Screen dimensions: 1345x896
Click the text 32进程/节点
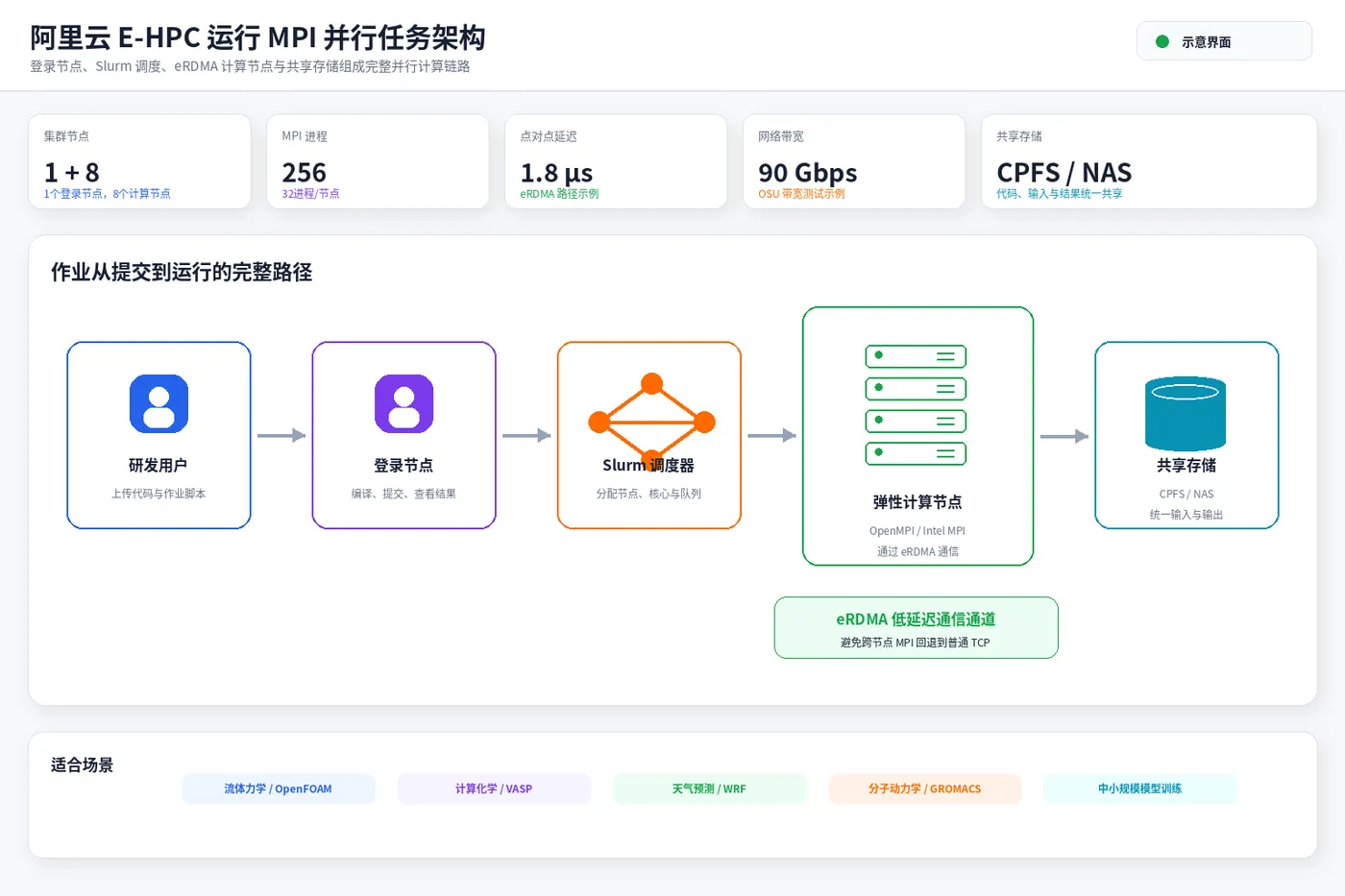point(310,194)
